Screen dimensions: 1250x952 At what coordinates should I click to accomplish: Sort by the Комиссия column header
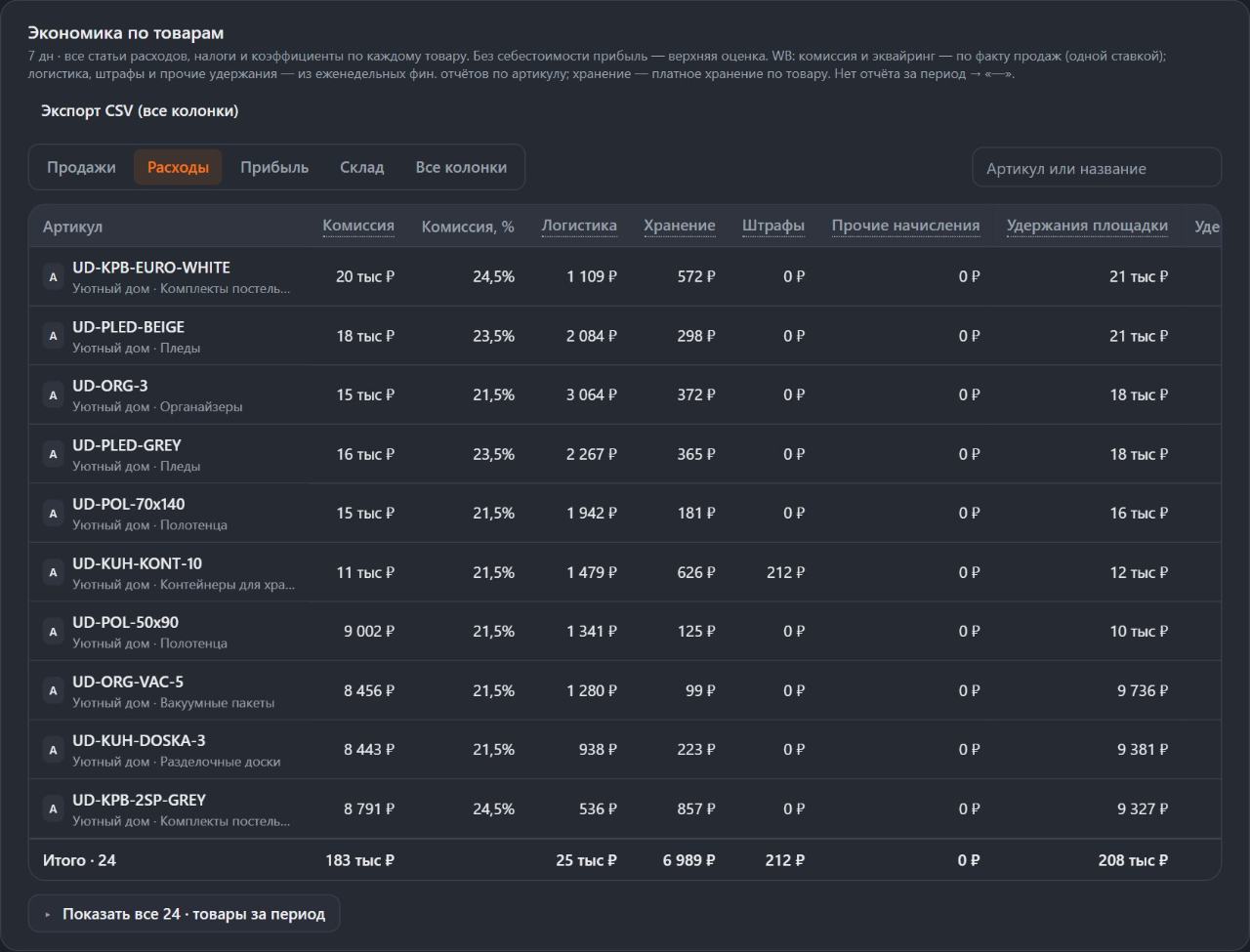(358, 226)
